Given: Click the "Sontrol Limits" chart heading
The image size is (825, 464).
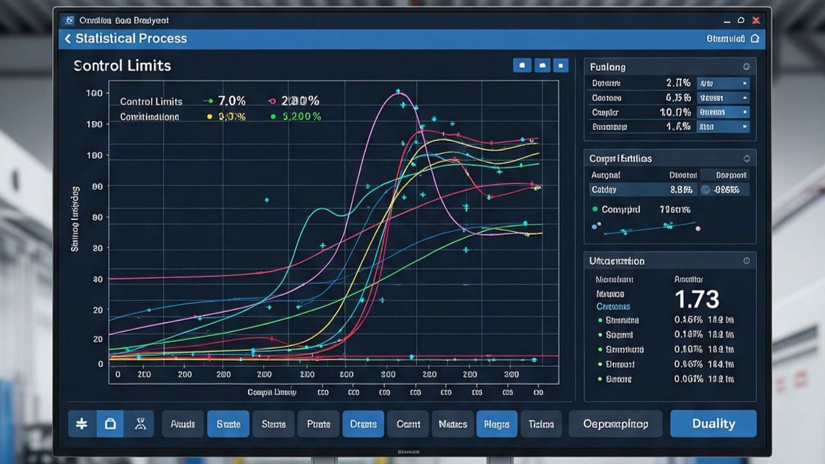Looking at the screenshot, I should [x=122, y=66].
